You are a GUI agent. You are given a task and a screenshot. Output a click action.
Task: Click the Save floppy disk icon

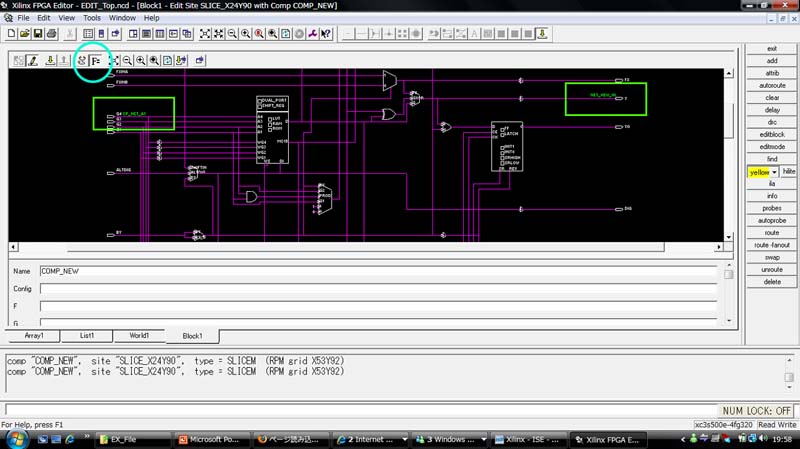point(38,34)
